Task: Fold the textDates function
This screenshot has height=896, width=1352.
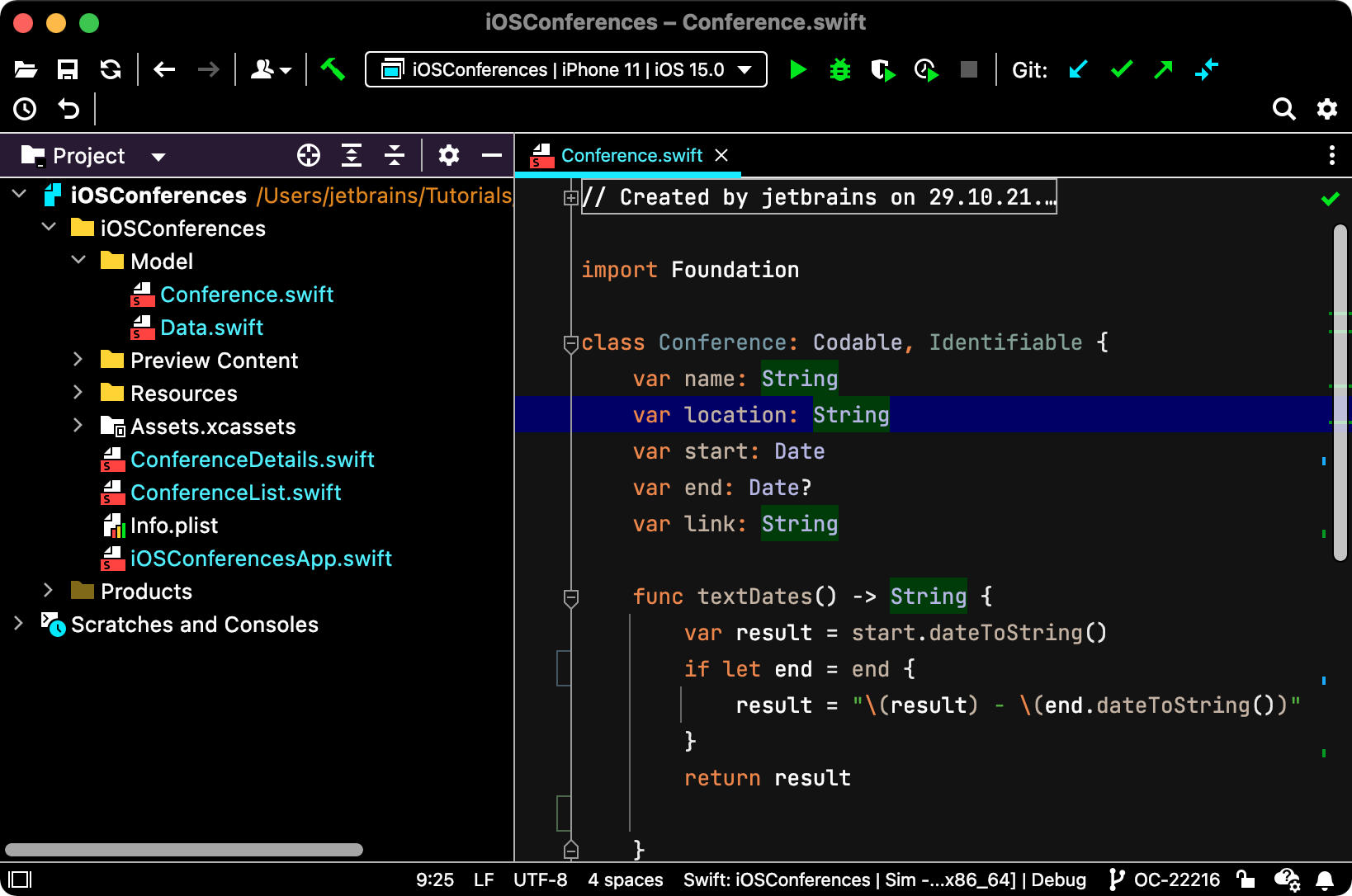Action: [x=570, y=597]
